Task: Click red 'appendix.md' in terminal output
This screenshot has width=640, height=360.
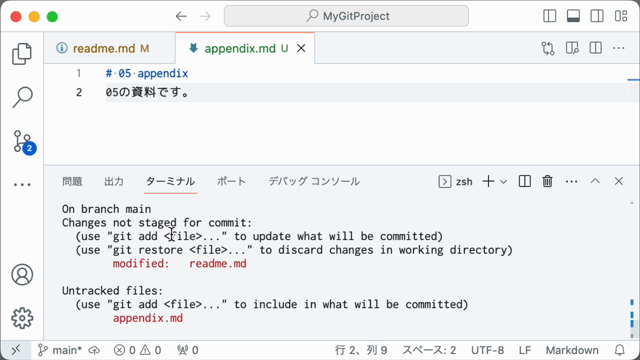Action: 148,318
